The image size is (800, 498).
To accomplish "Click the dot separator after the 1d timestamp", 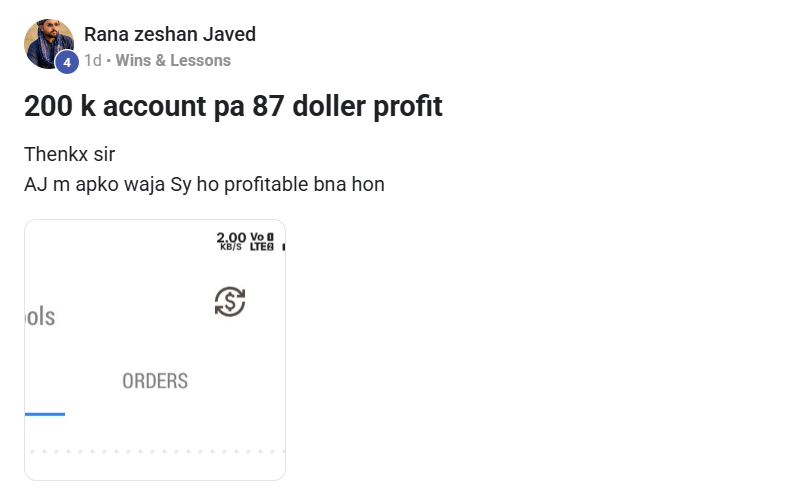I will [x=108, y=61].
